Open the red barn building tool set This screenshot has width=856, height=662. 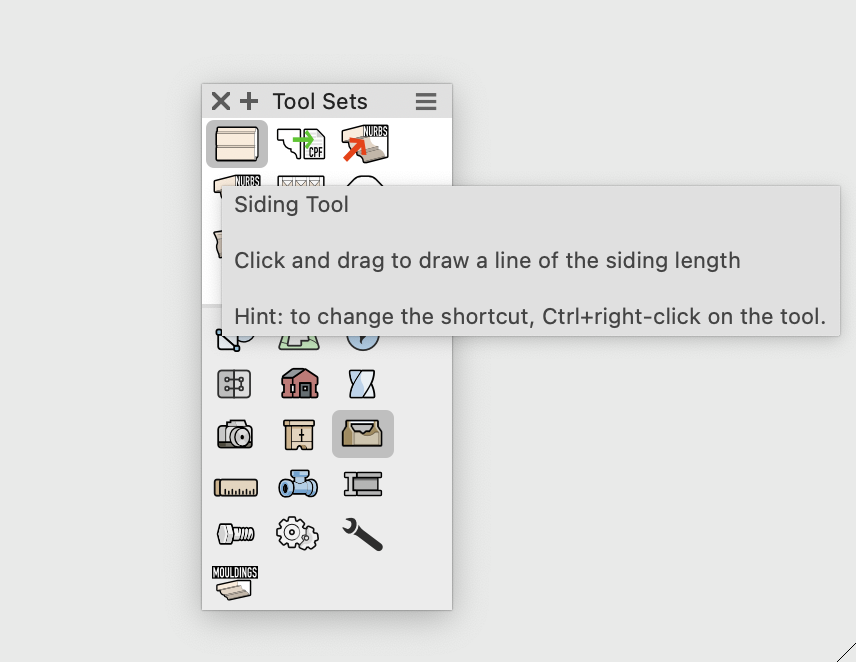[299, 383]
